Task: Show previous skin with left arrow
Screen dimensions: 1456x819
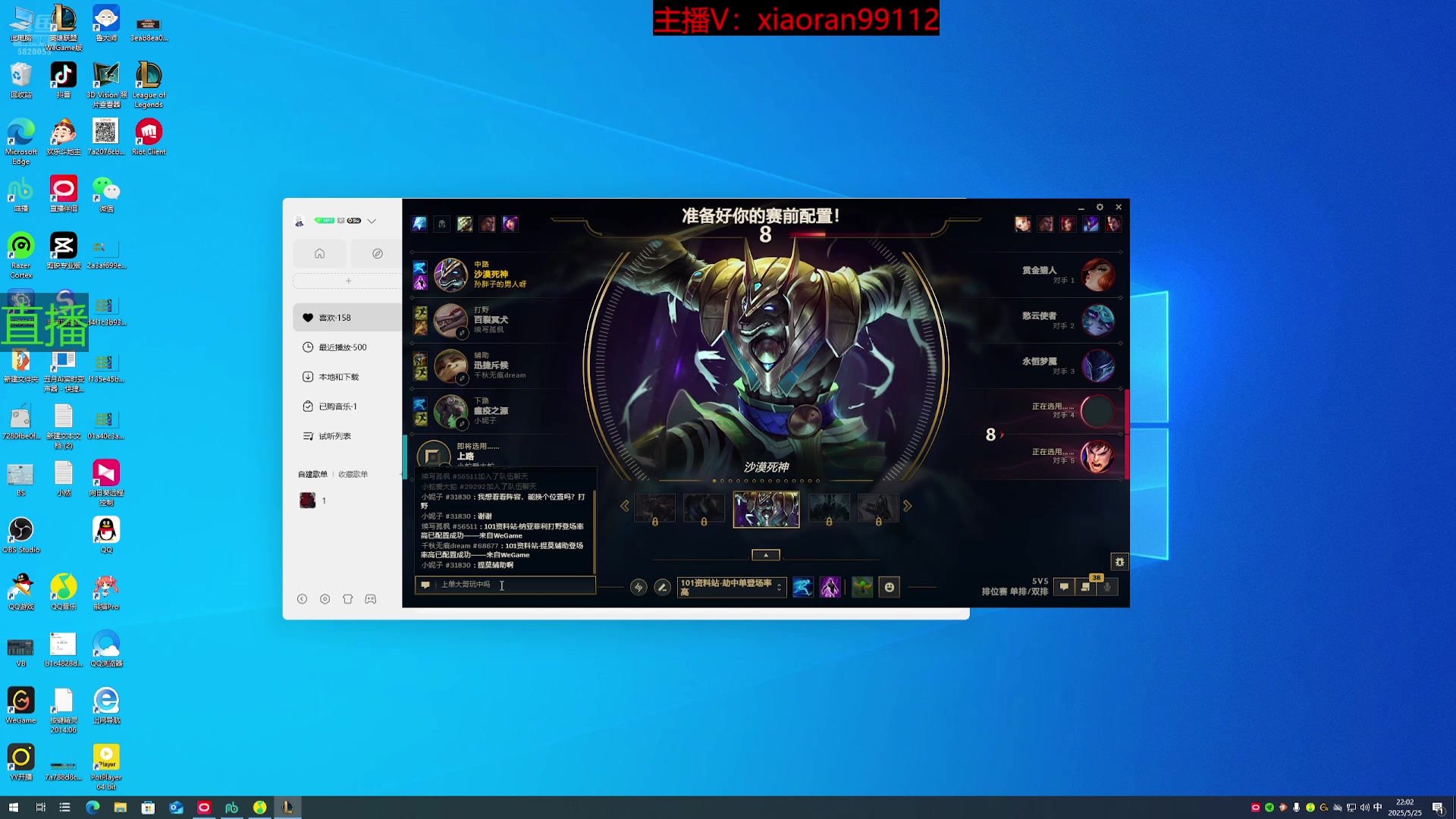Action: 624,506
